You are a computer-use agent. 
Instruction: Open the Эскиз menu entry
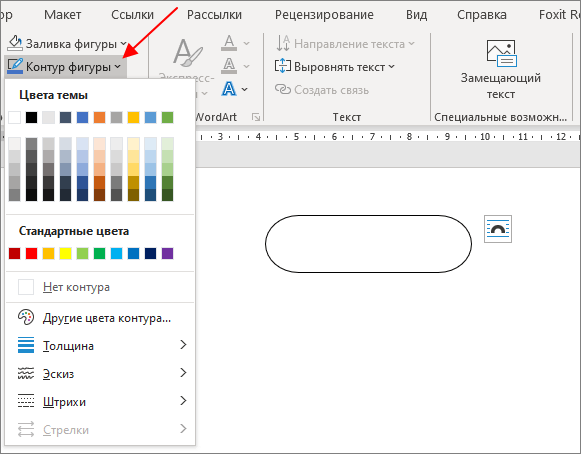(100, 373)
